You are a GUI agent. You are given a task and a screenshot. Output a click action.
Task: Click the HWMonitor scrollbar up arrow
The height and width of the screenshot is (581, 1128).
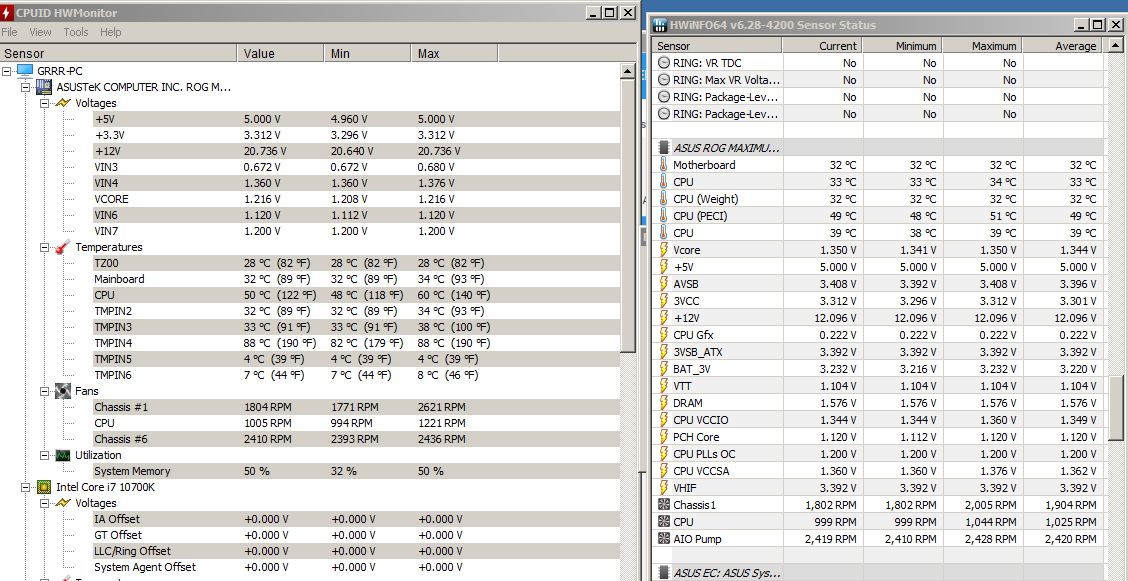tap(628, 71)
